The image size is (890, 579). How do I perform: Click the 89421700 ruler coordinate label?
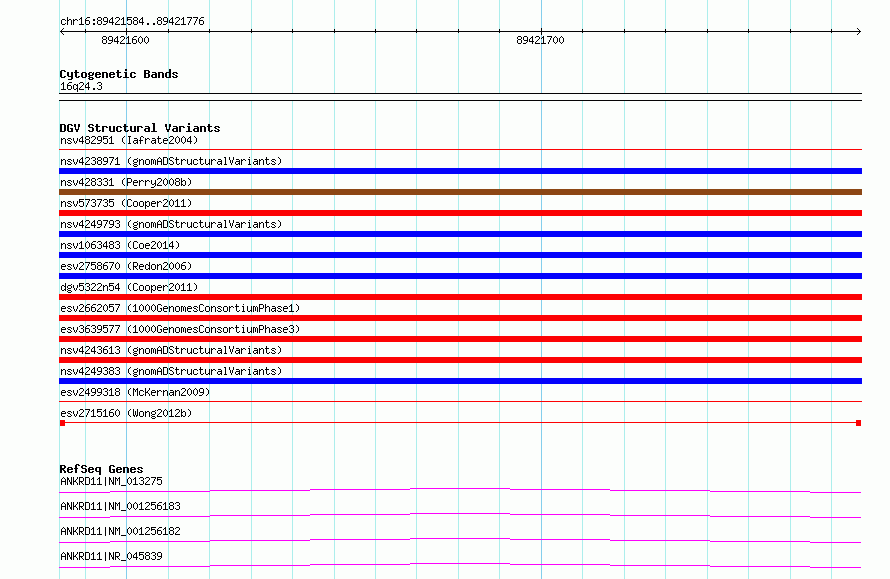tap(540, 40)
